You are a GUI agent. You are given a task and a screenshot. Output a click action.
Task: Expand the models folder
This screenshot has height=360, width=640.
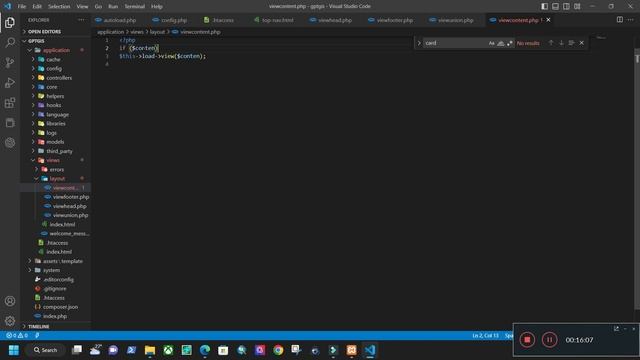coord(56,142)
